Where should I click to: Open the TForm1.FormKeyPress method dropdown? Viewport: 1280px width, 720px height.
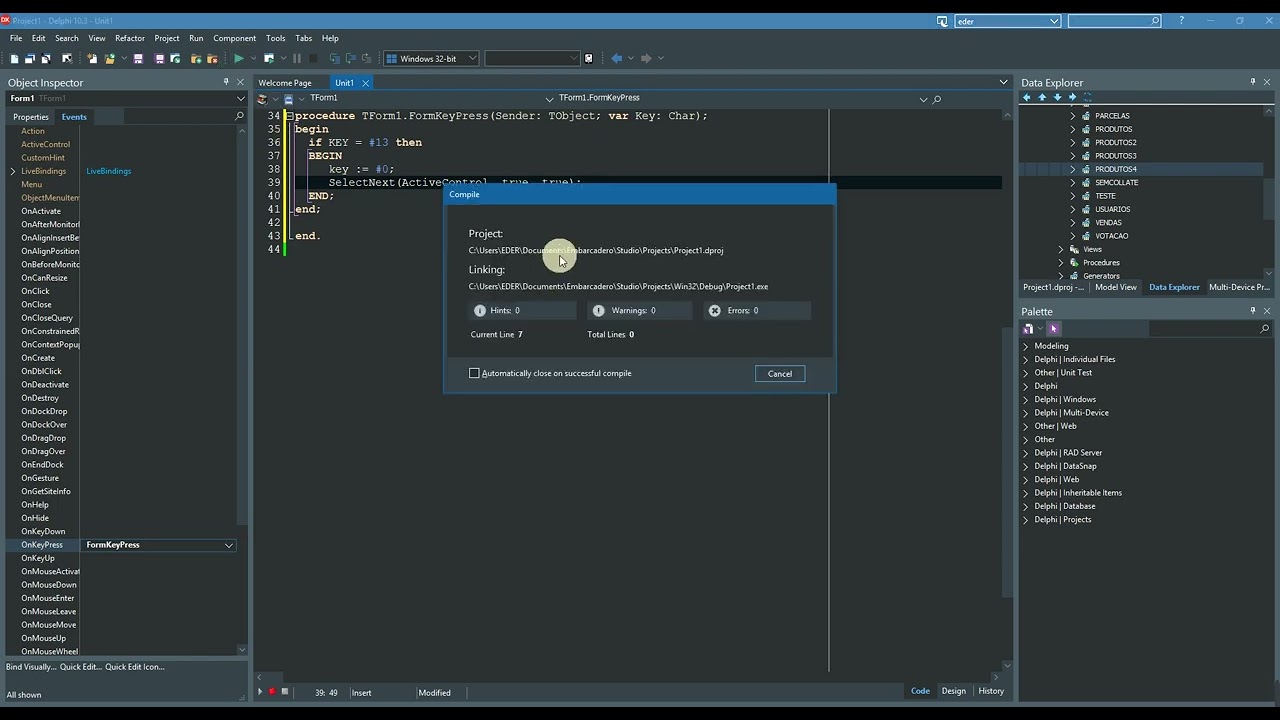click(923, 99)
